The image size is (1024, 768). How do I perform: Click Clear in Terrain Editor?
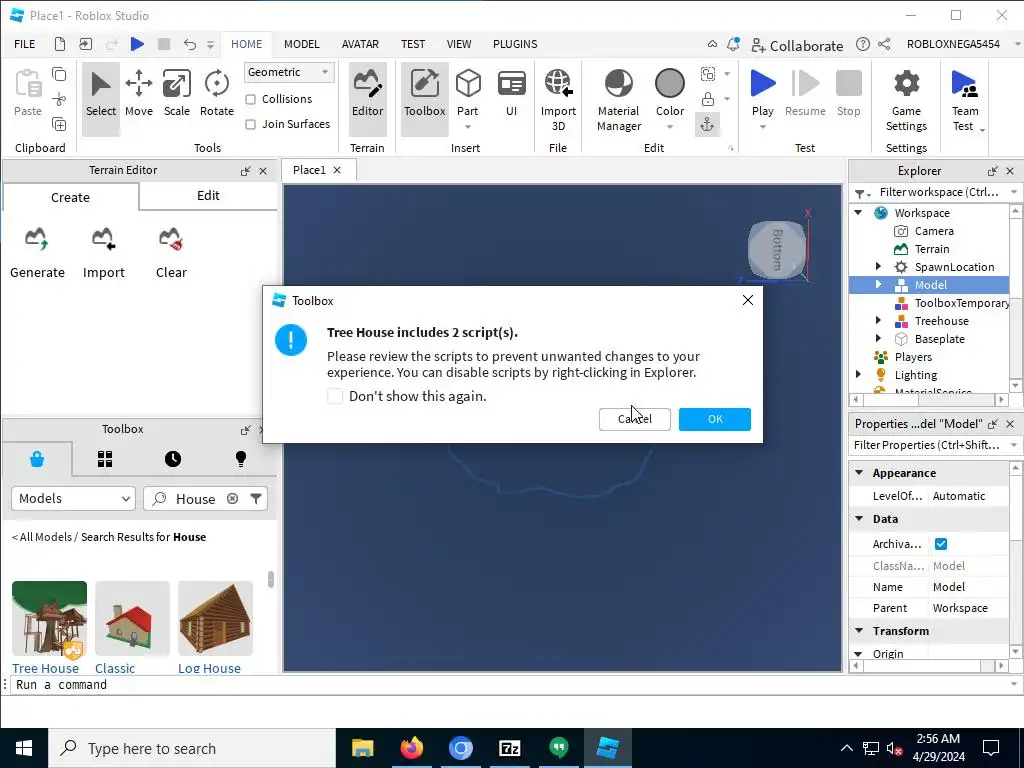pos(171,253)
